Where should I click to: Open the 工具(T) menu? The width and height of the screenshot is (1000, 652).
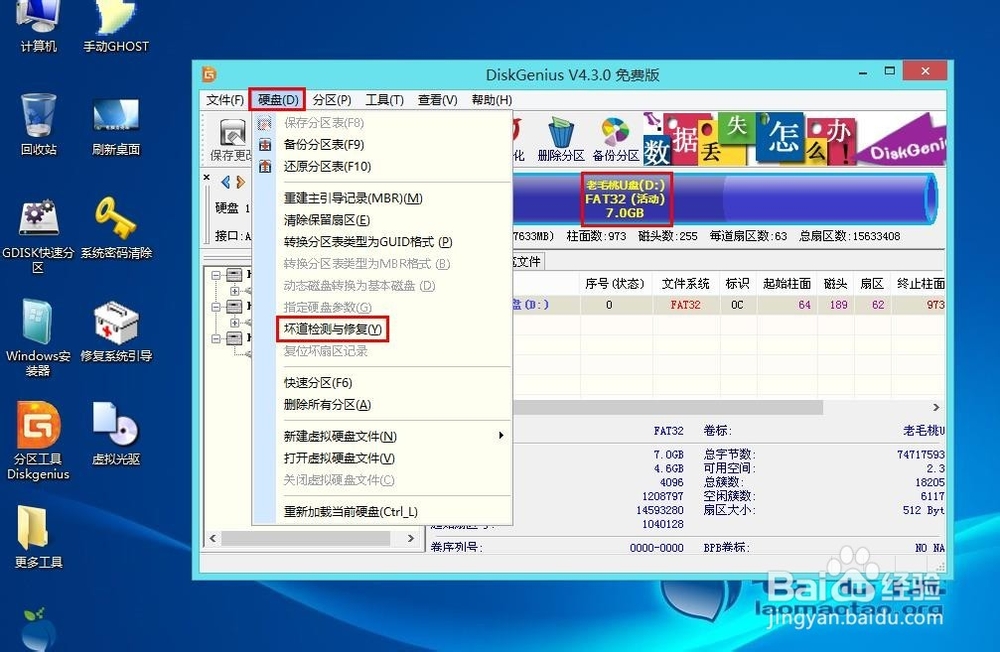click(x=384, y=100)
